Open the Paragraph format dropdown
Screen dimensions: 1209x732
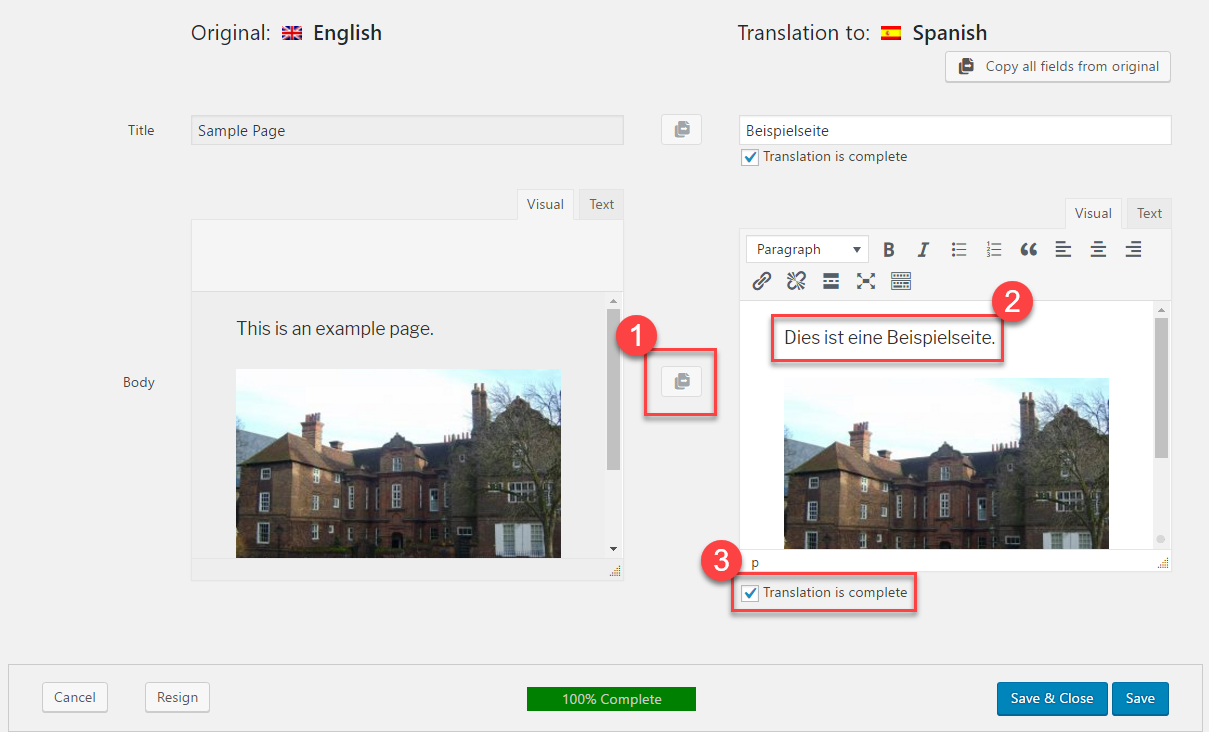tap(808, 250)
